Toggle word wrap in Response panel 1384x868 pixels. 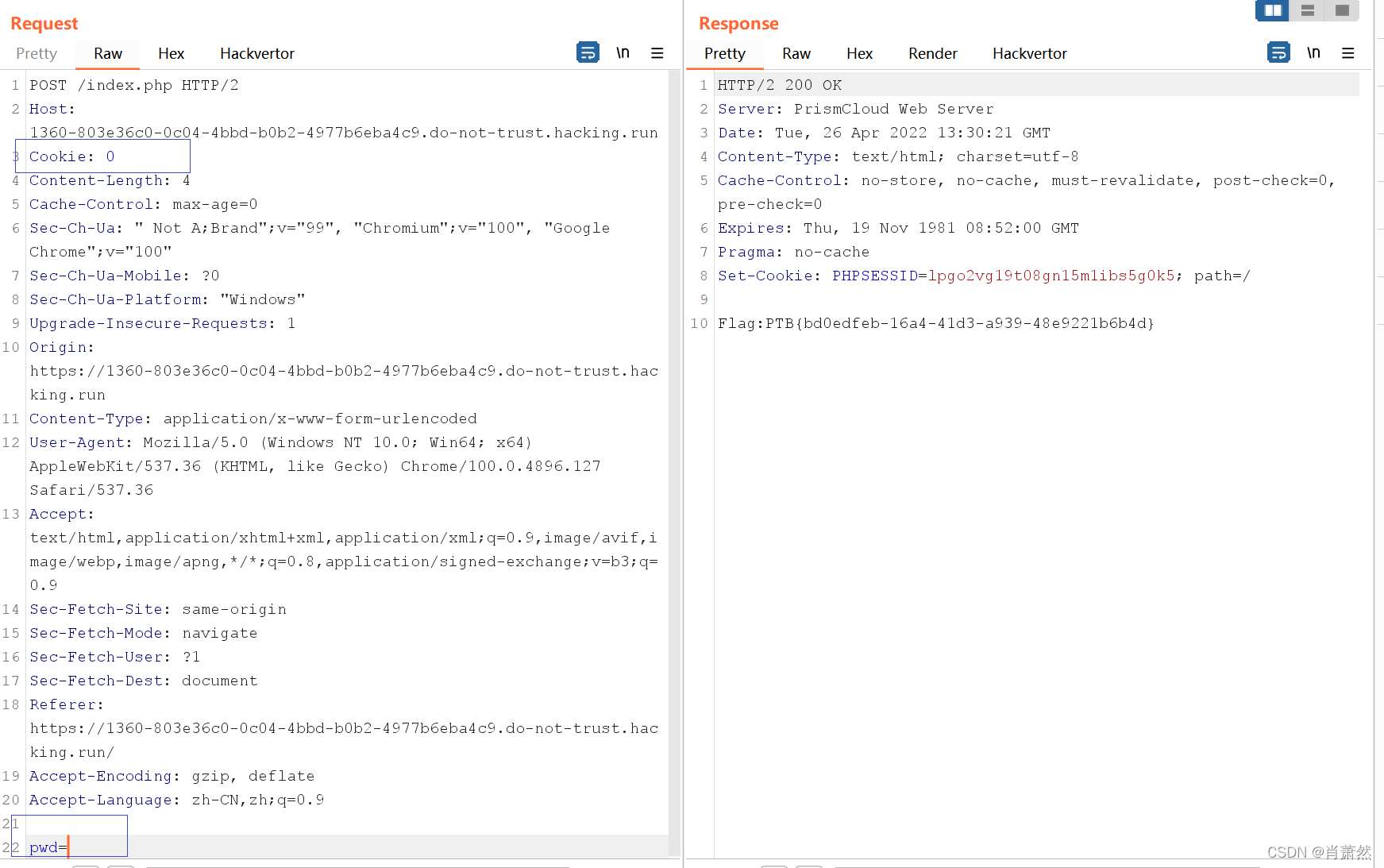1278,52
